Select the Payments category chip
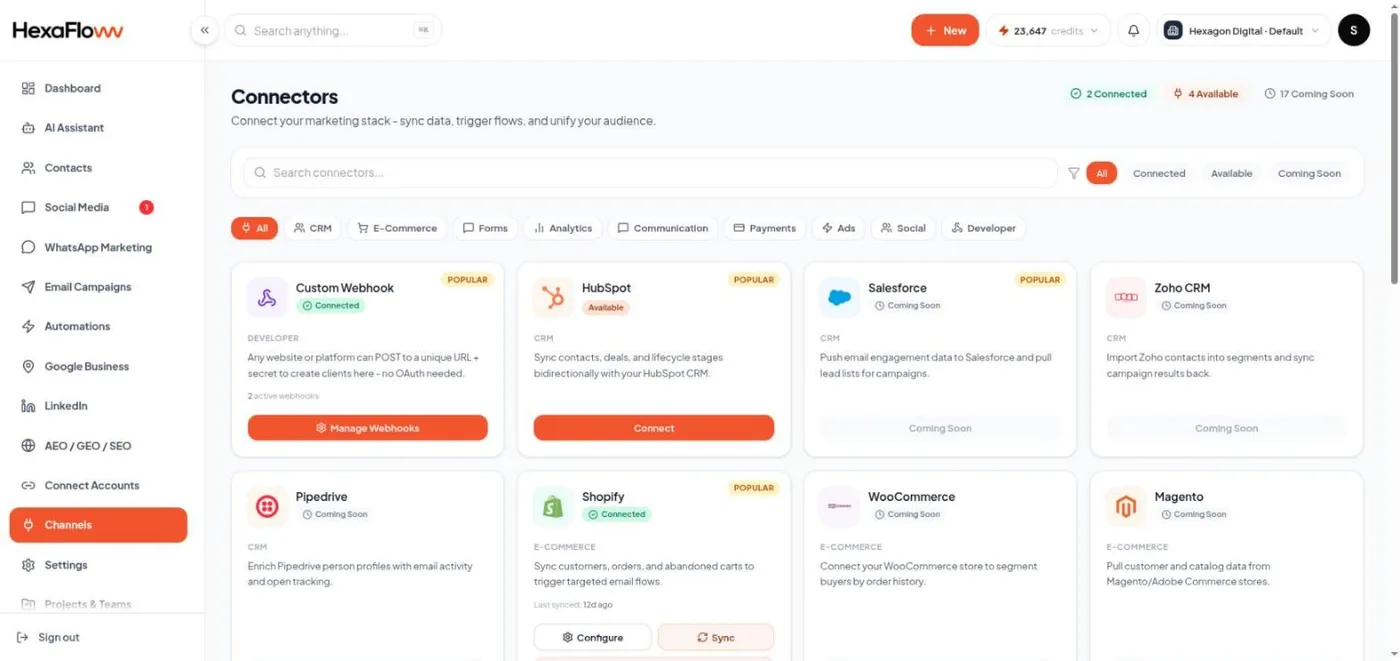 pos(764,228)
